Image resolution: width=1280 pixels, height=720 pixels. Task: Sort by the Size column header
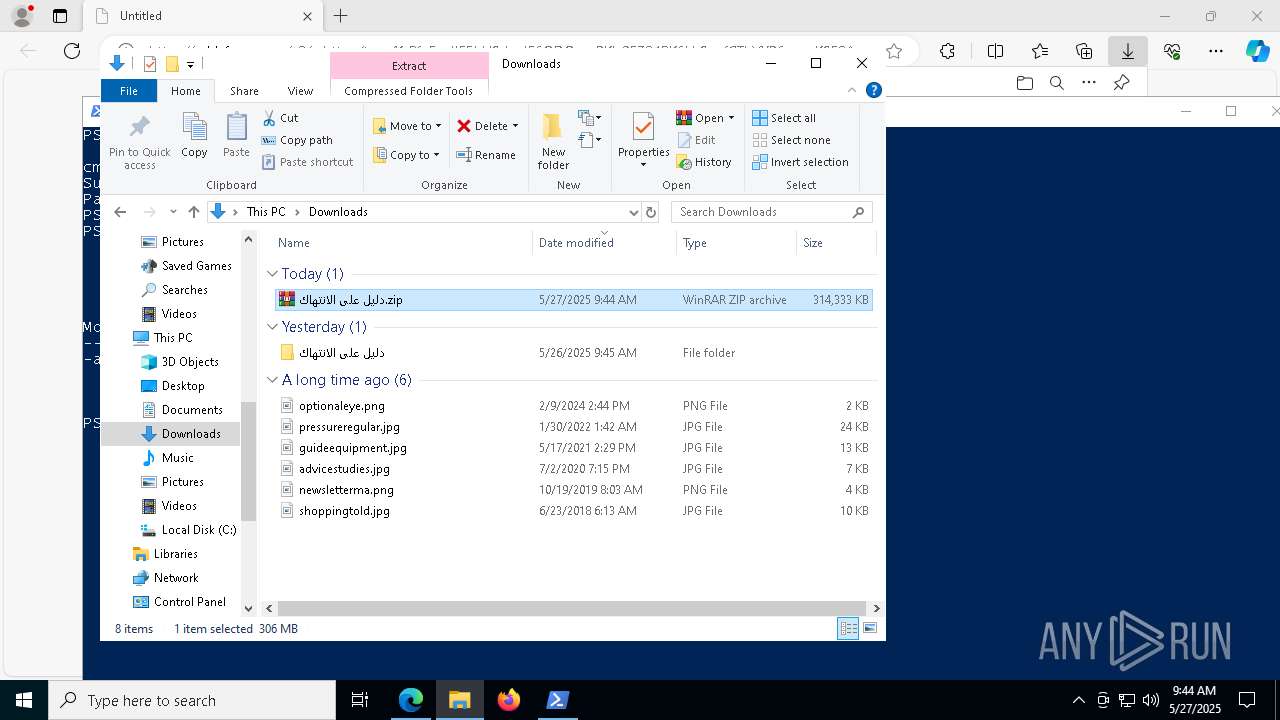pos(835,243)
